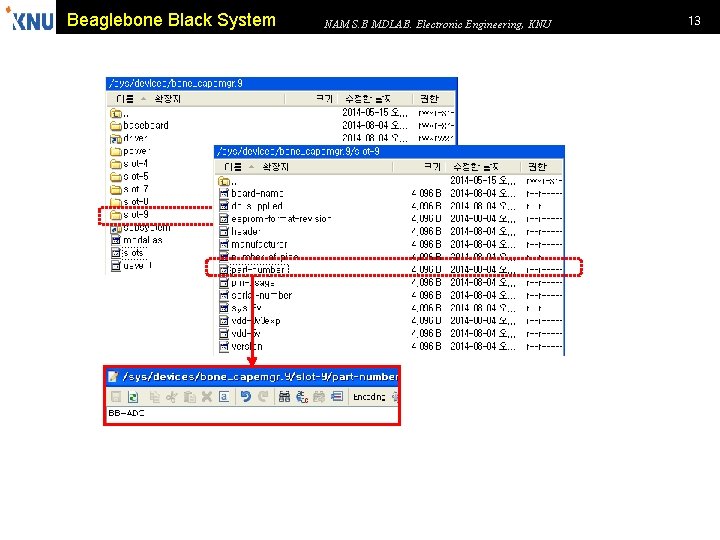Select the modalias file in back window

tap(137, 240)
